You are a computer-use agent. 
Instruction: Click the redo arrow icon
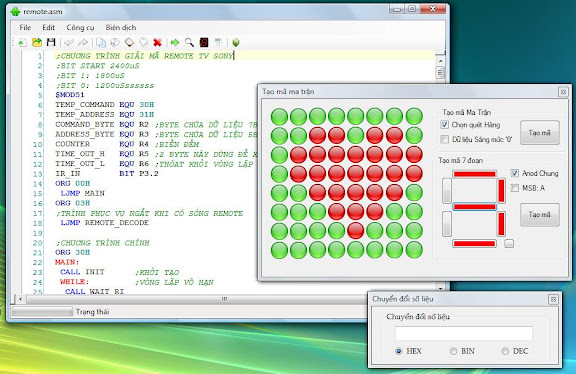[x=83, y=43]
